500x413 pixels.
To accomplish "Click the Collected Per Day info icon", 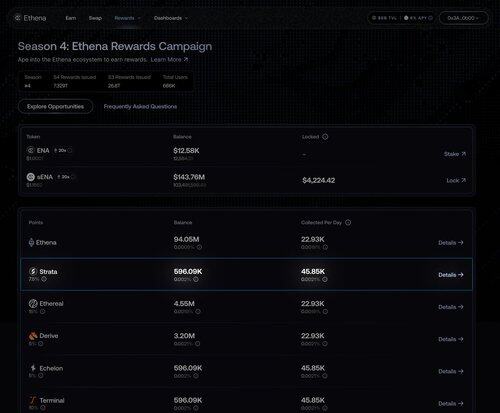I will 348,222.
